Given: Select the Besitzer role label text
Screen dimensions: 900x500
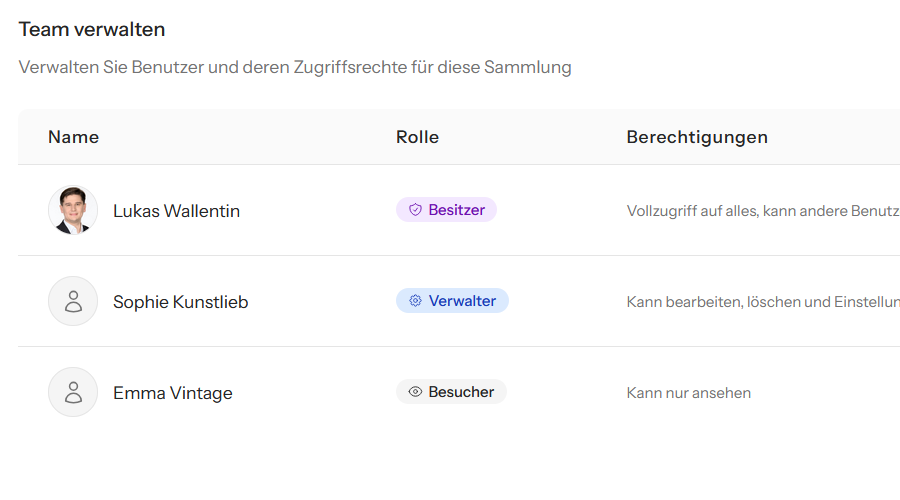Looking at the screenshot, I should pos(457,210).
